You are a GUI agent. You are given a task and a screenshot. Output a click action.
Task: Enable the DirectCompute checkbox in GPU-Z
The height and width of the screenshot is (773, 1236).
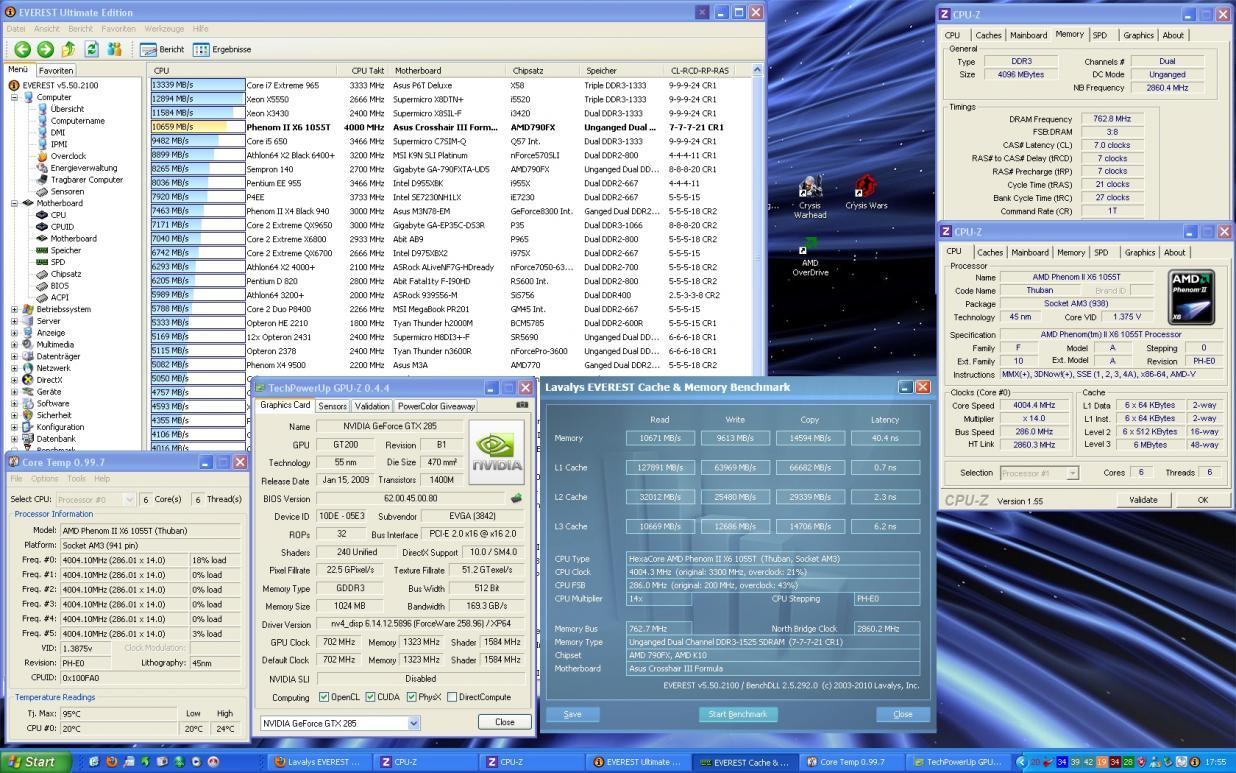click(x=452, y=697)
